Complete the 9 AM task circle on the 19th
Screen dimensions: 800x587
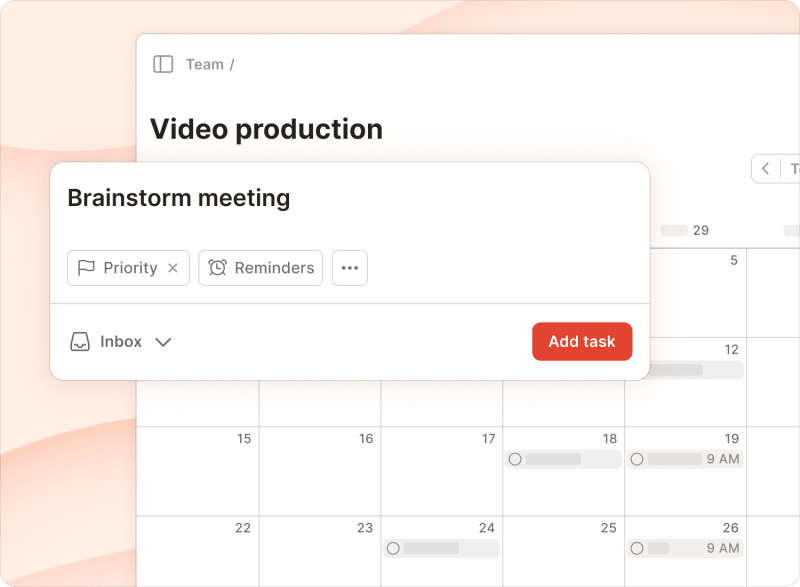[637, 459]
